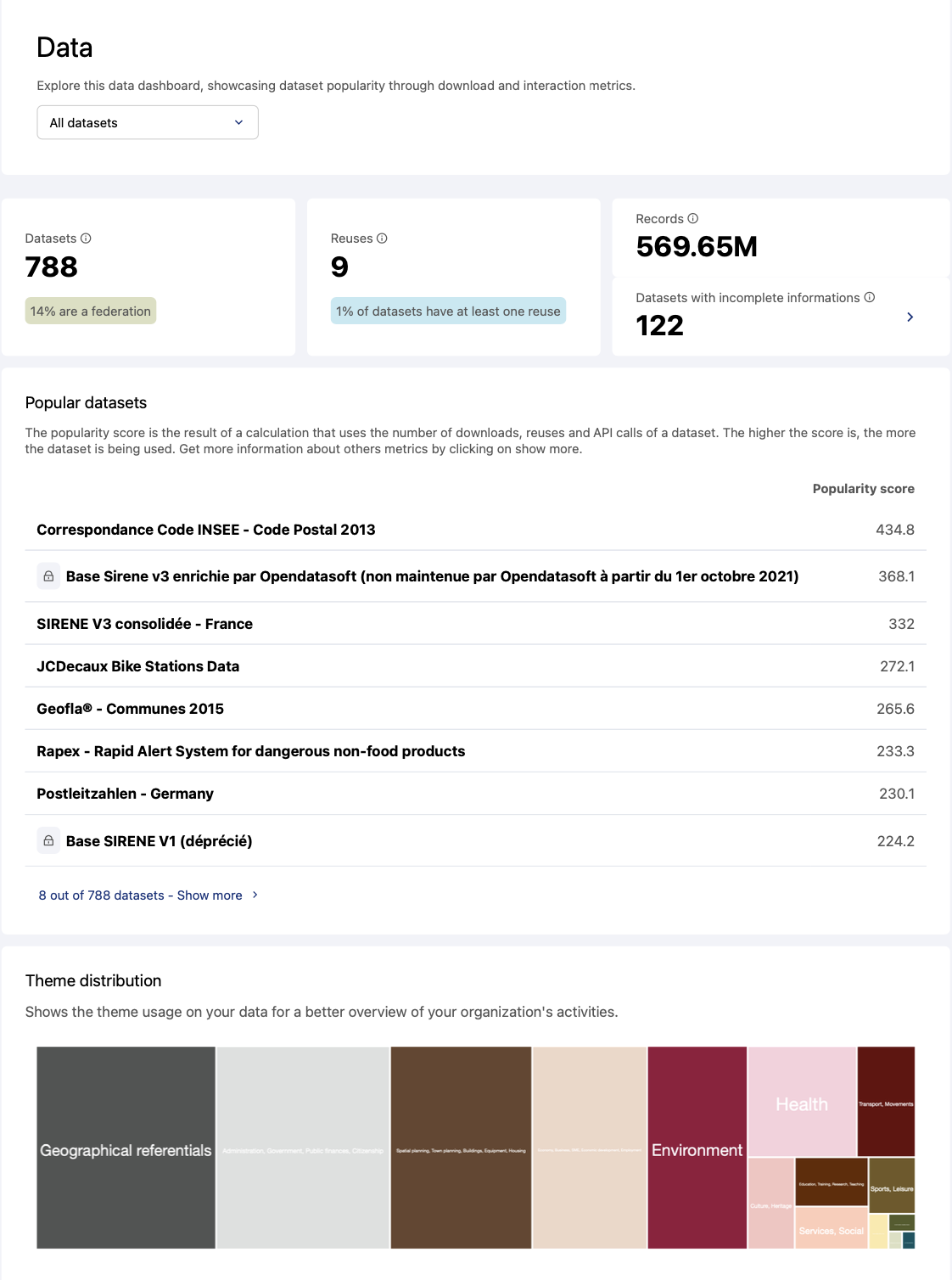Image resolution: width=952 pixels, height=1280 pixels.
Task: Click info icon for incomplete informations
Action: (x=869, y=298)
